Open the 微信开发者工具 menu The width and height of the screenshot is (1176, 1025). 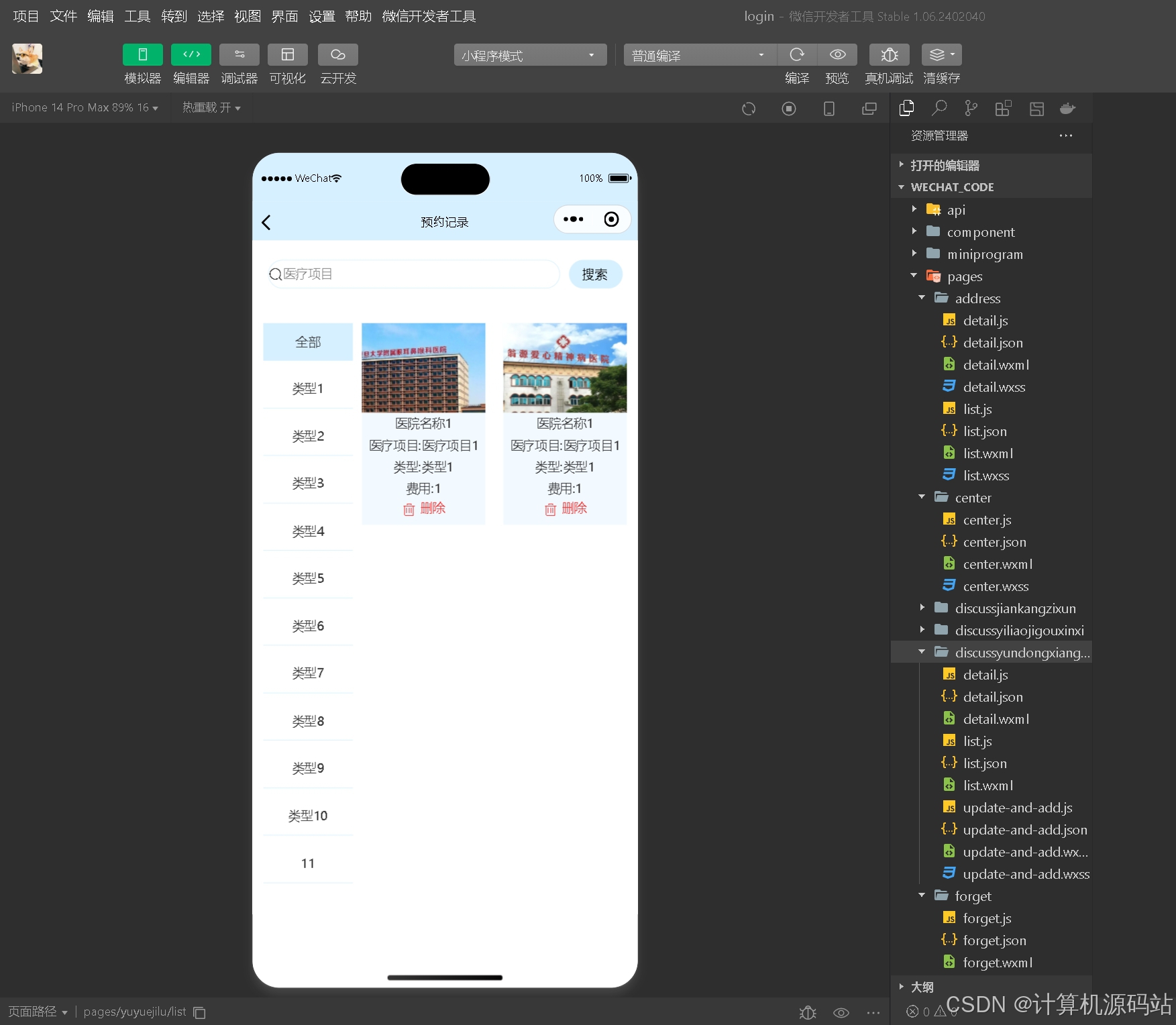pyautogui.click(x=429, y=16)
